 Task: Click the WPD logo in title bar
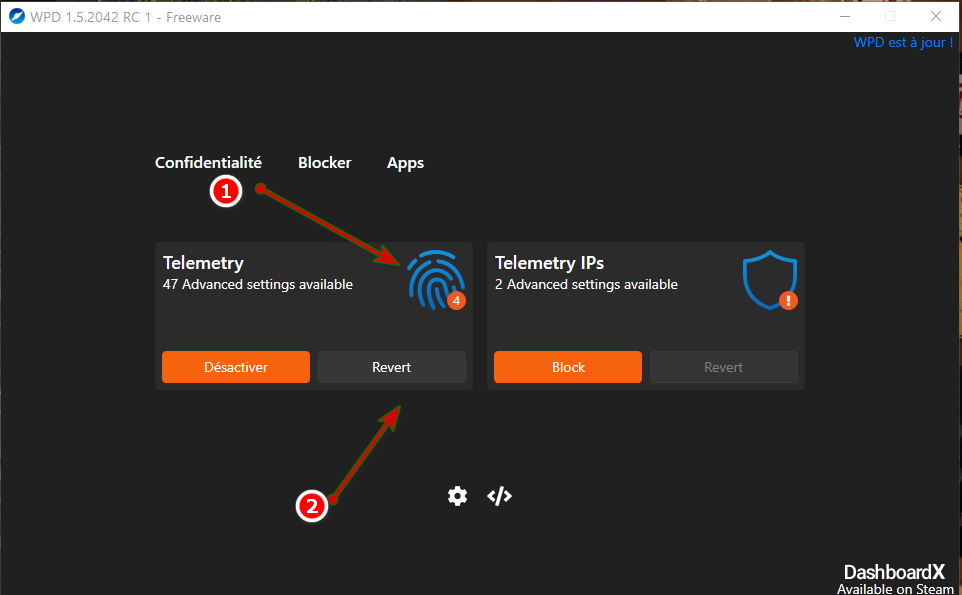click(x=16, y=16)
